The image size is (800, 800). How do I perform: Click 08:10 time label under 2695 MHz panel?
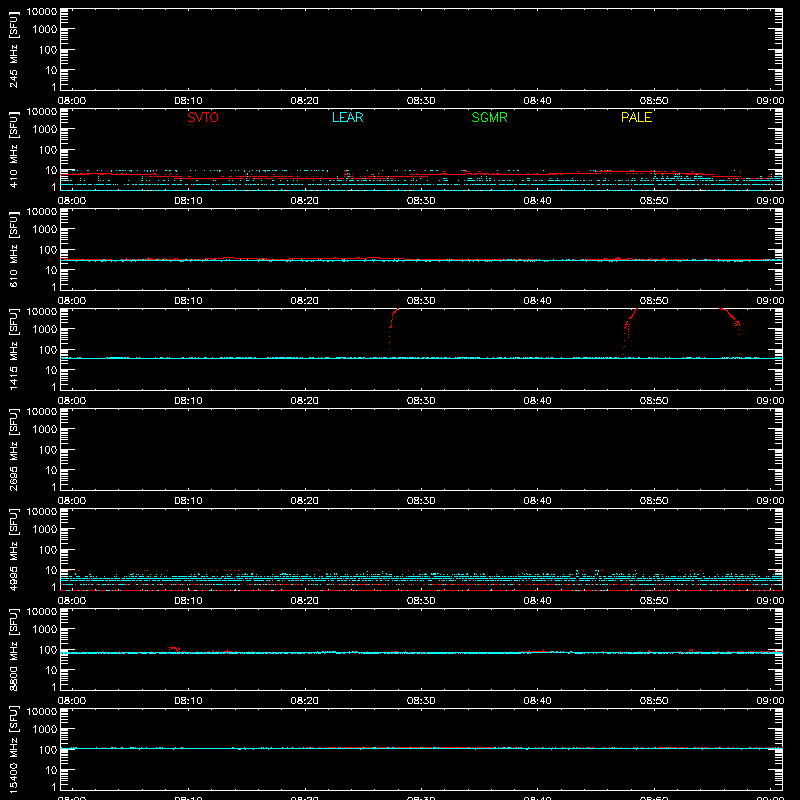pyautogui.click(x=188, y=501)
